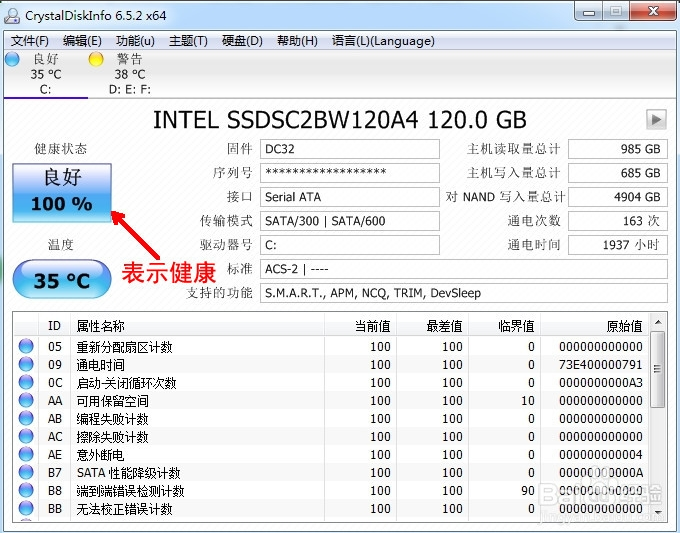Viewport: 680px width, 533px height.
Task: Select the 擦除失败计数 attribute text
Action: pos(112,437)
